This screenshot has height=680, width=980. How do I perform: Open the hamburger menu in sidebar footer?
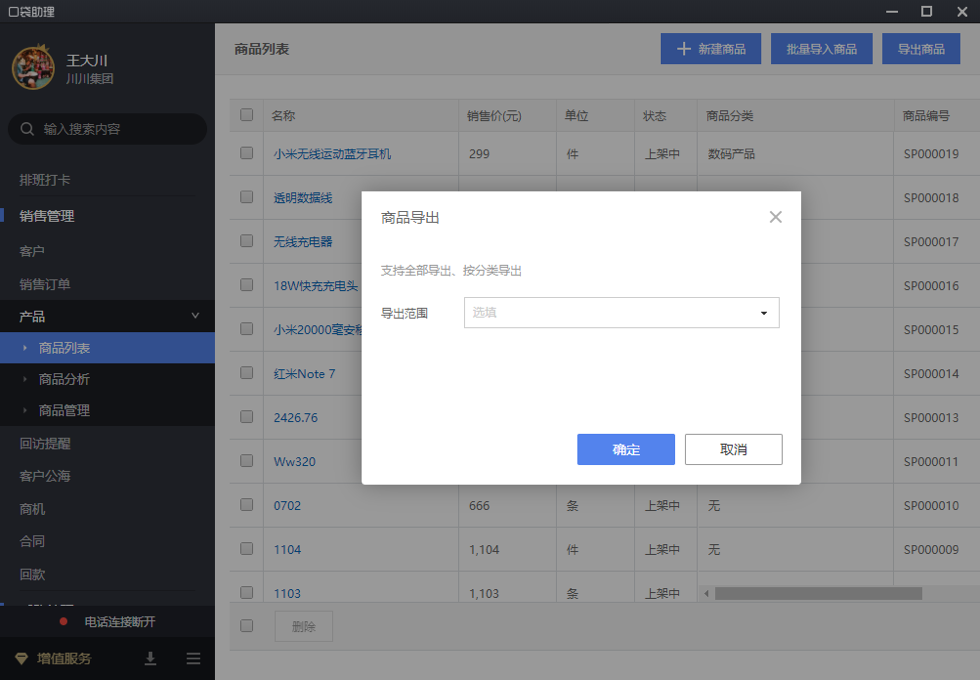tap(193, 658)
